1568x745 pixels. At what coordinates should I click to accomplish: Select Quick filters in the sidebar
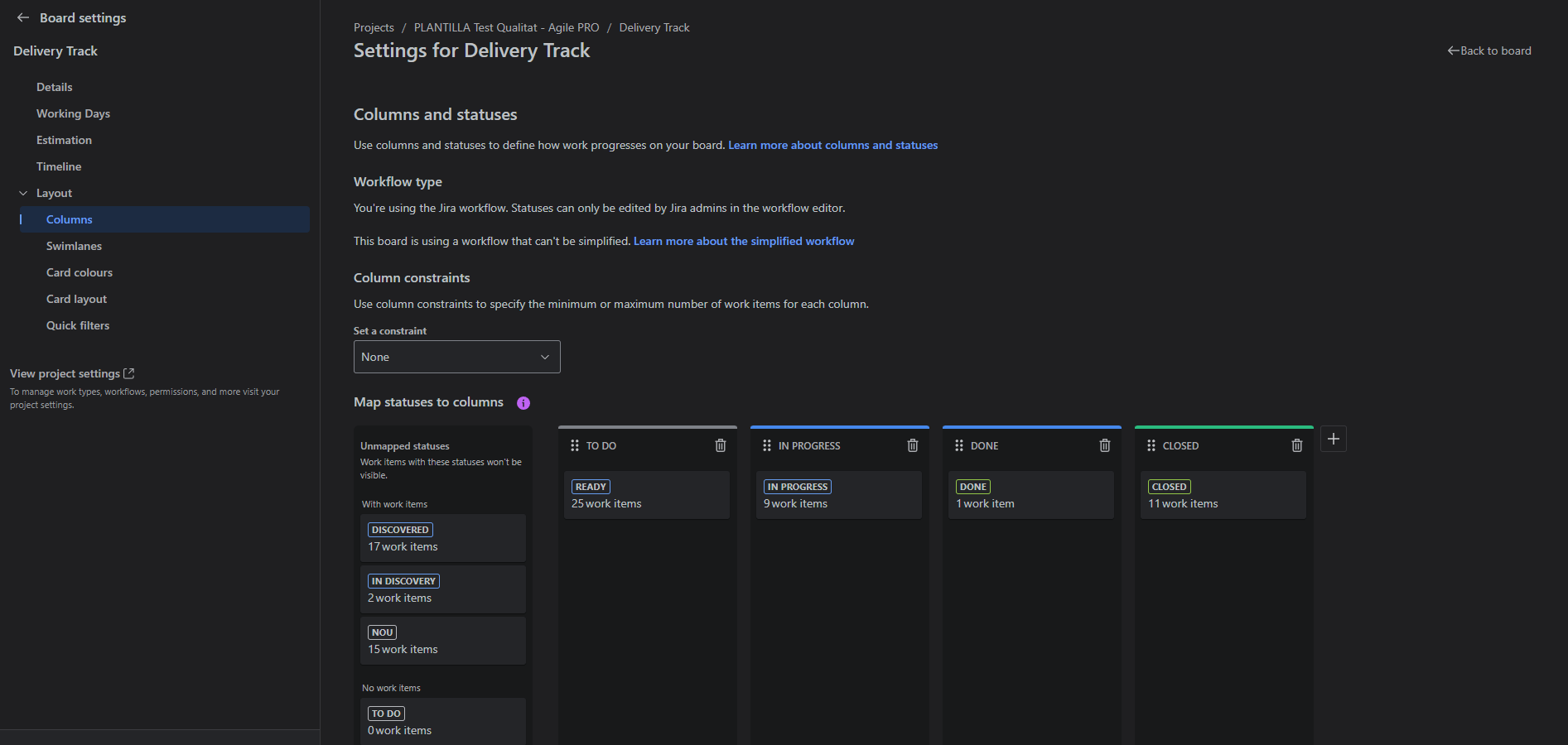[x=78, y=325]
